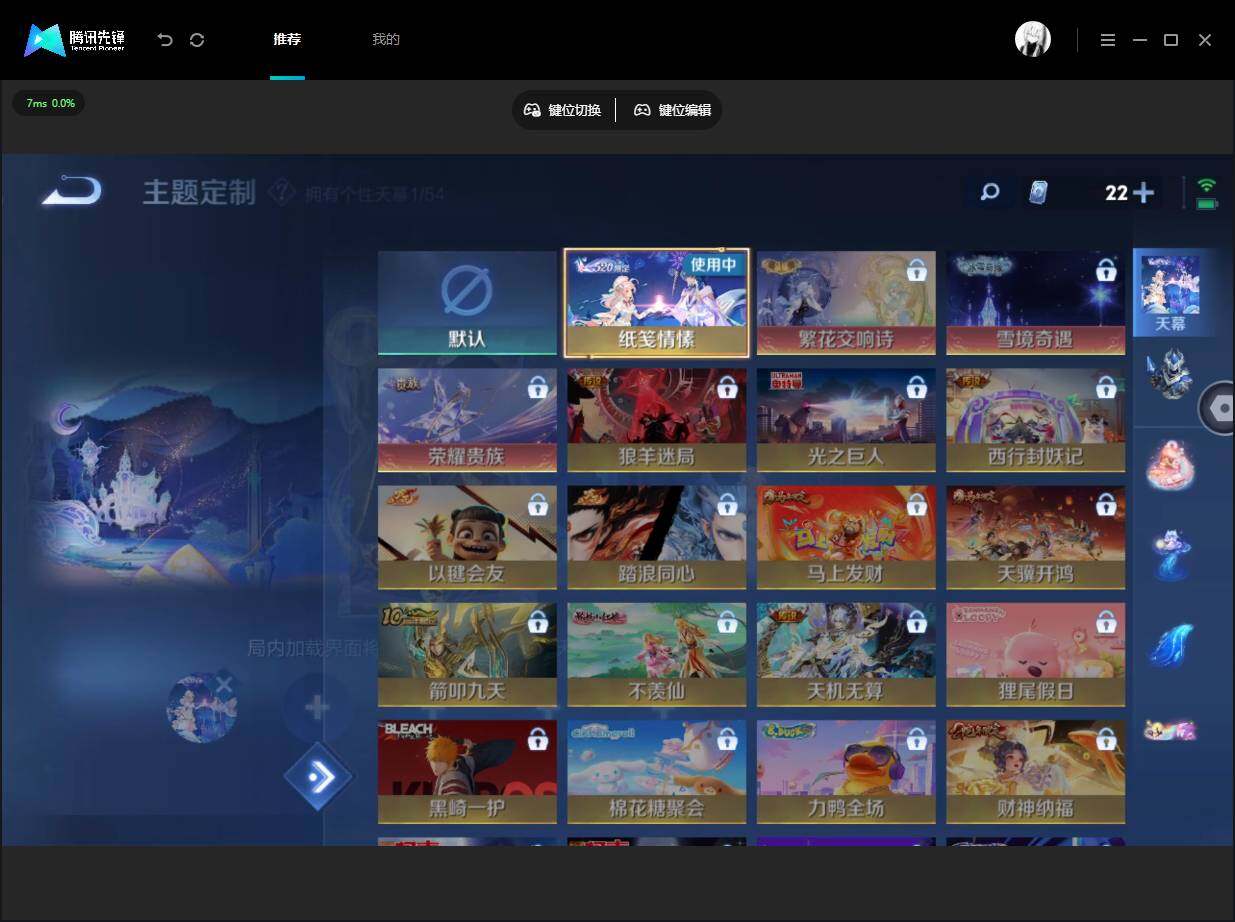Select the 马上发财 theme card

[846, 537]
